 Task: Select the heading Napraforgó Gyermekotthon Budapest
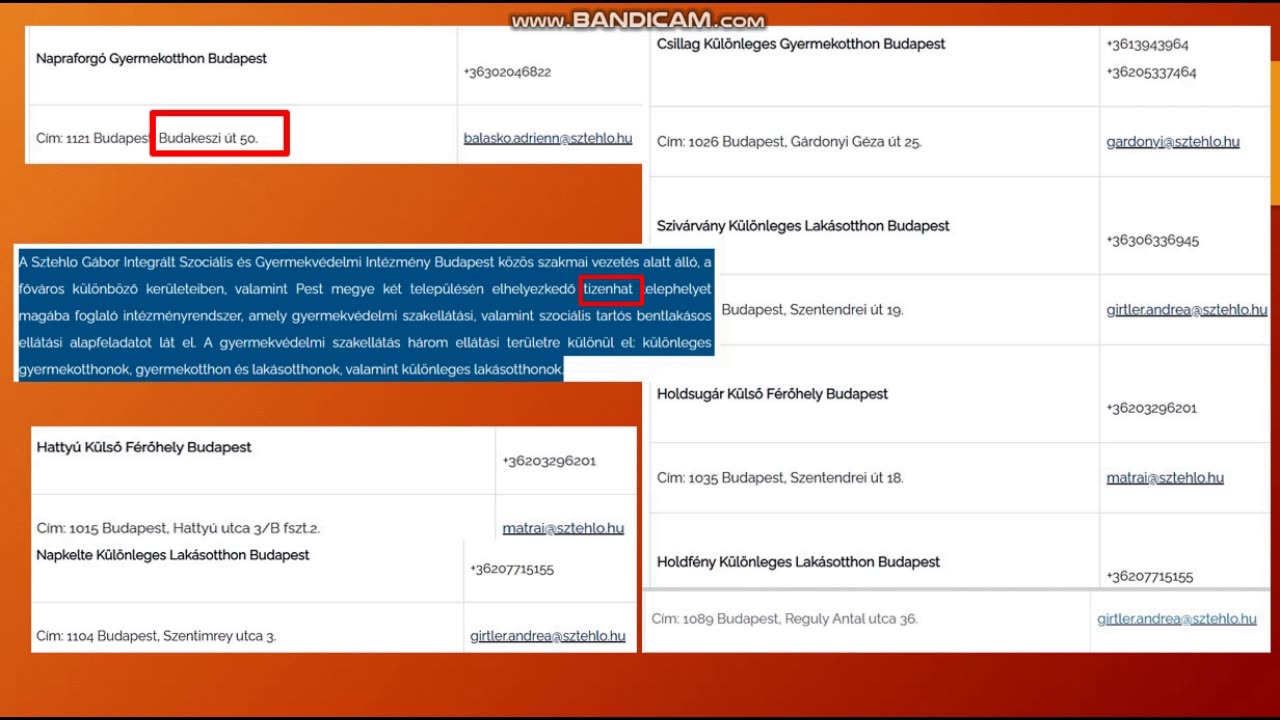pos(152,59)
